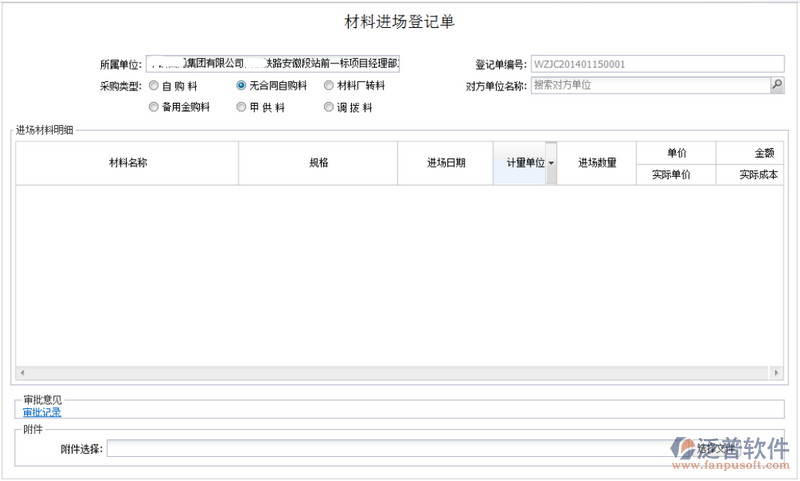
Task: Choose the 甲供料 purchase type
Action: pos(241,107)
